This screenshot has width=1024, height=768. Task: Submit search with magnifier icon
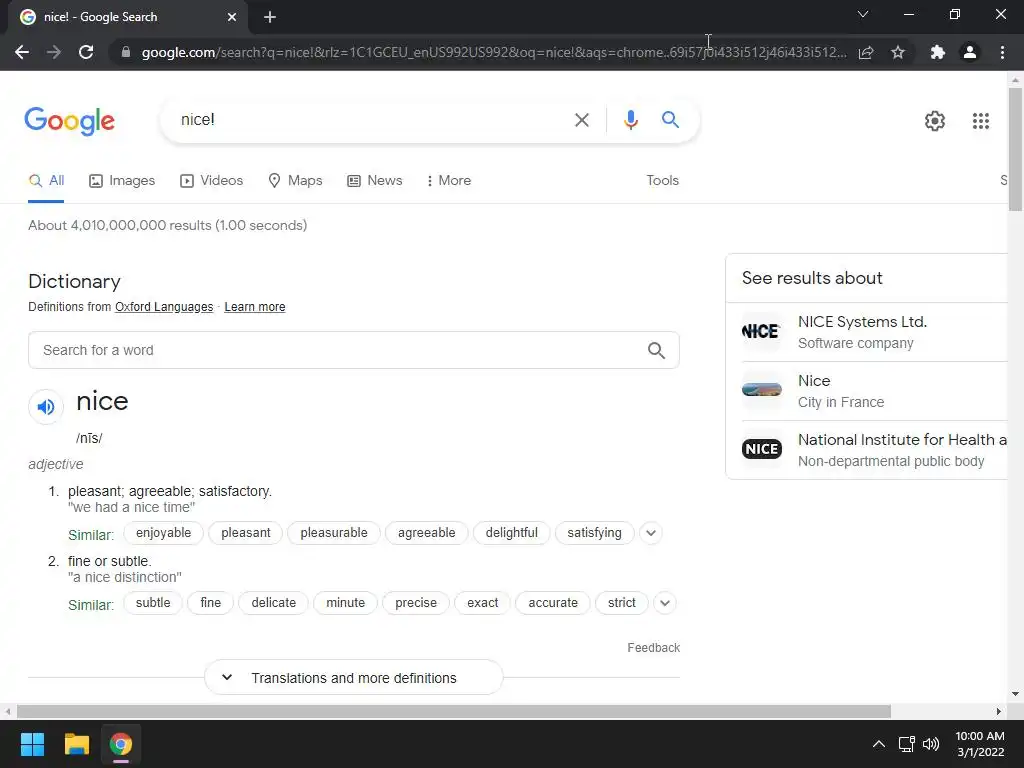pyautogui.click(x=670, y=120)
